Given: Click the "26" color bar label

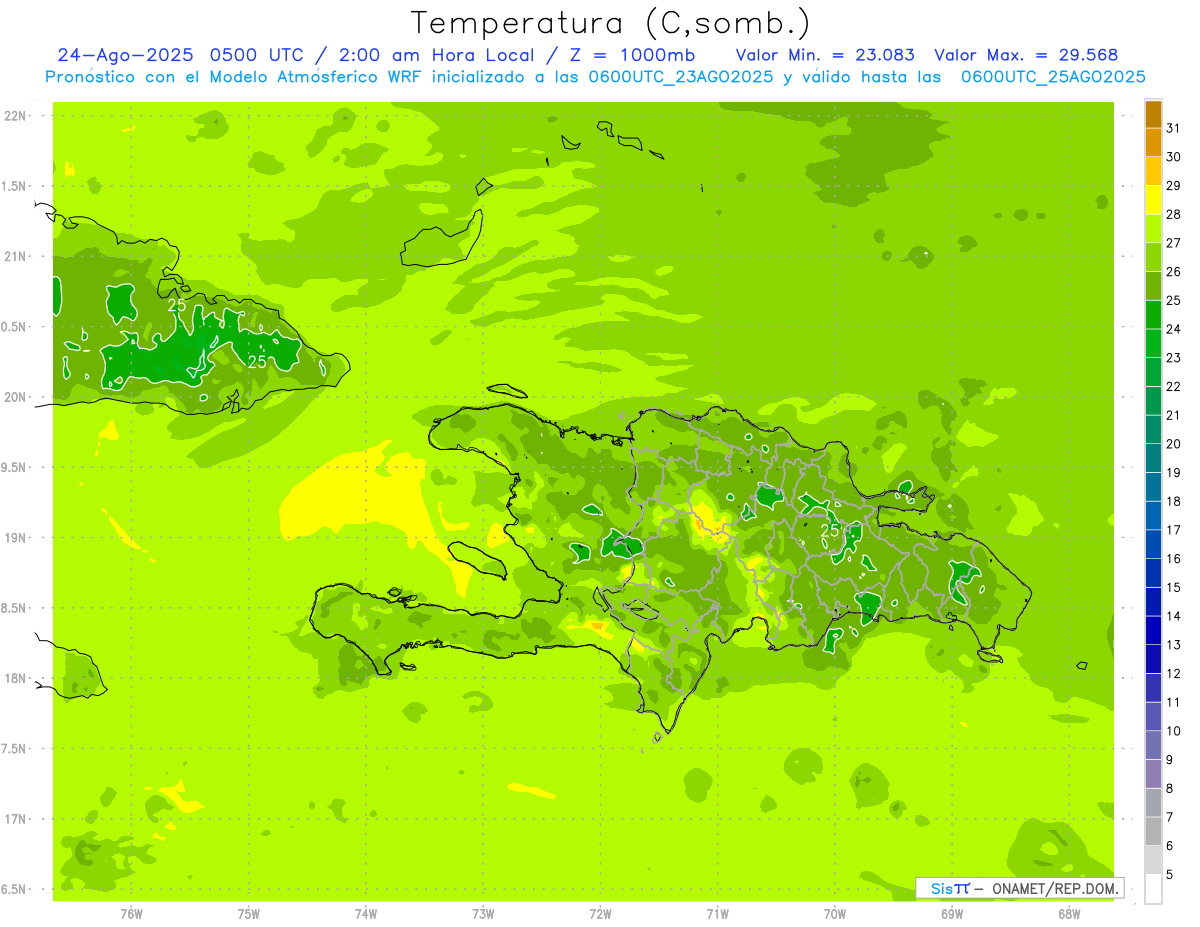Looking at the screenshot, I should [1173, 272].
